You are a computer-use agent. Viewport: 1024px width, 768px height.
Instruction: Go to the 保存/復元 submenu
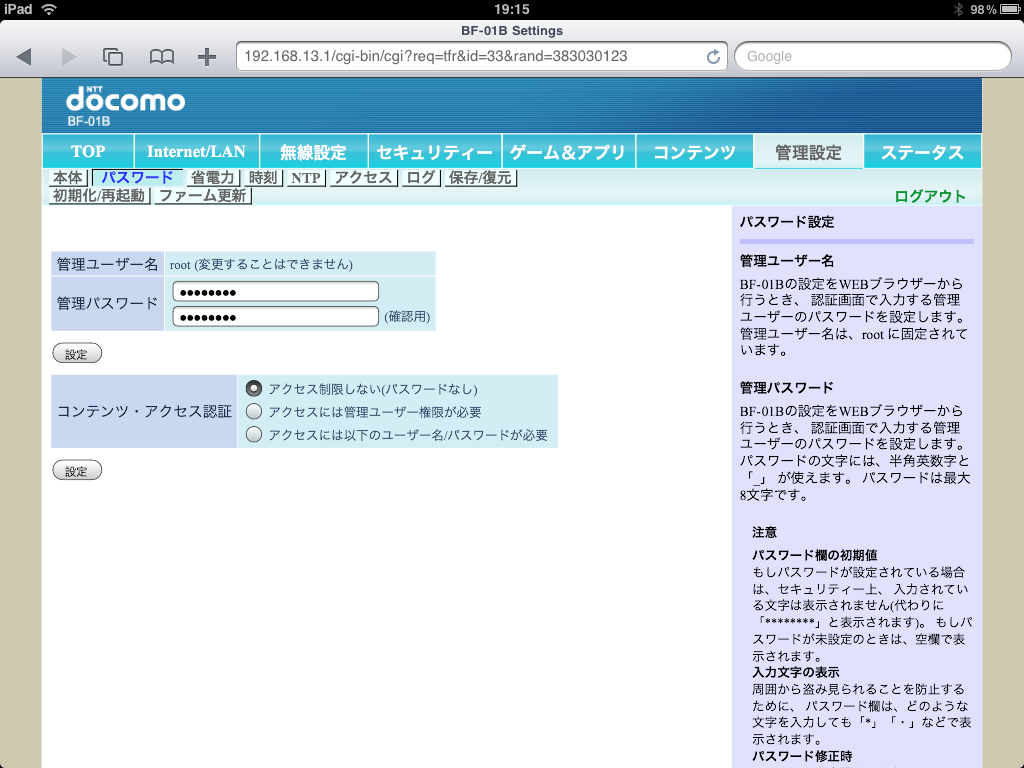click(x=481, y=178)
